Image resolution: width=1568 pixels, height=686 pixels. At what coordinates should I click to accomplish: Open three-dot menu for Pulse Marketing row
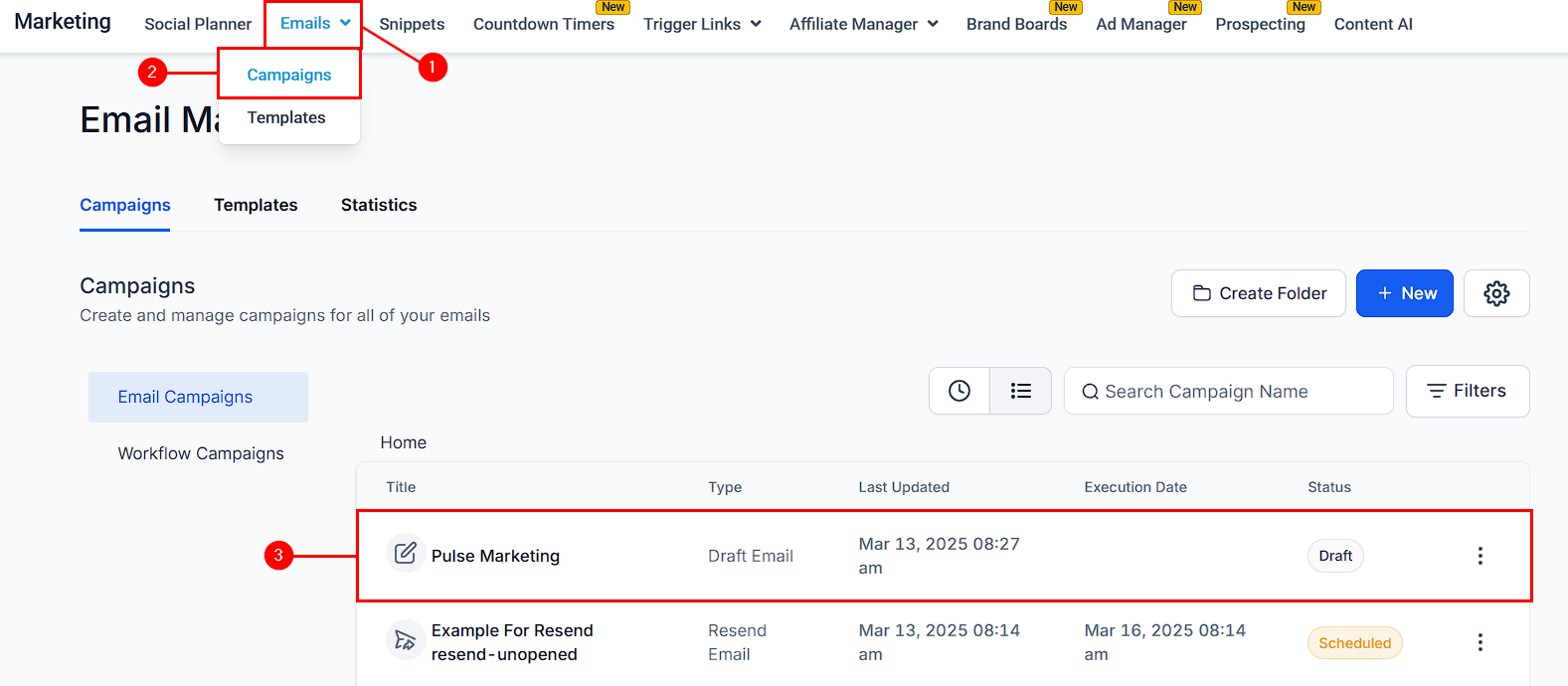pyautogui.click(x=1480, y=556)
